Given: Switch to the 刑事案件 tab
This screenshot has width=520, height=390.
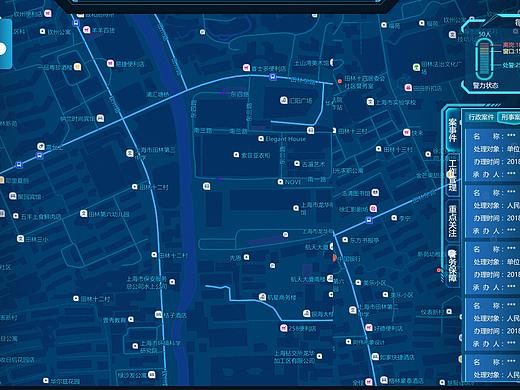Looking at the screenshot, I should (x=510, y=117).
